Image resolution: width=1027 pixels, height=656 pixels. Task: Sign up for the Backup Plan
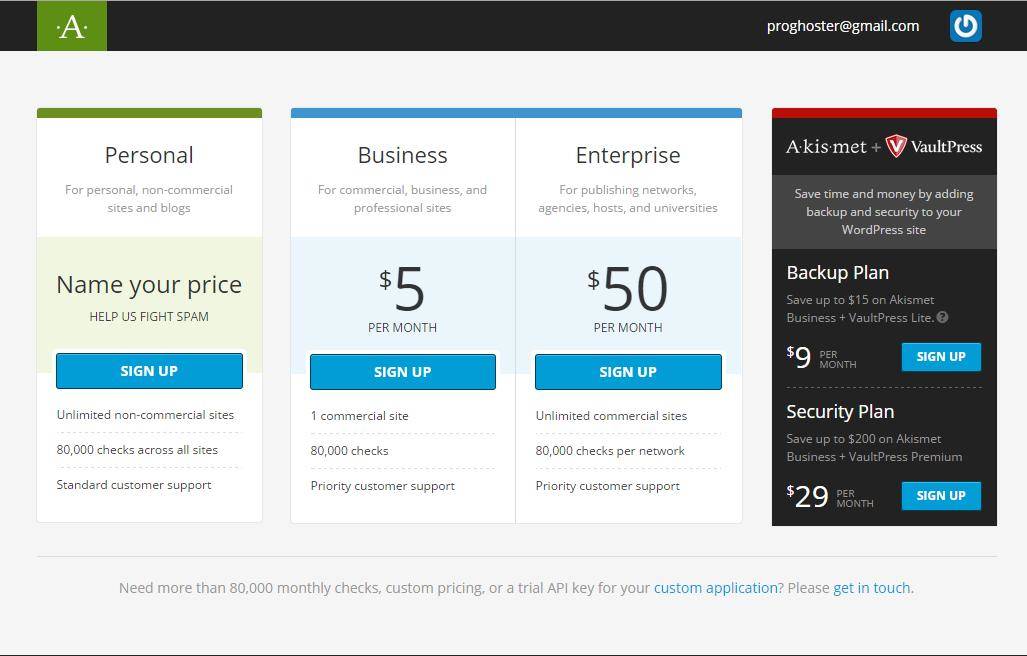click(x=940, y=357)
